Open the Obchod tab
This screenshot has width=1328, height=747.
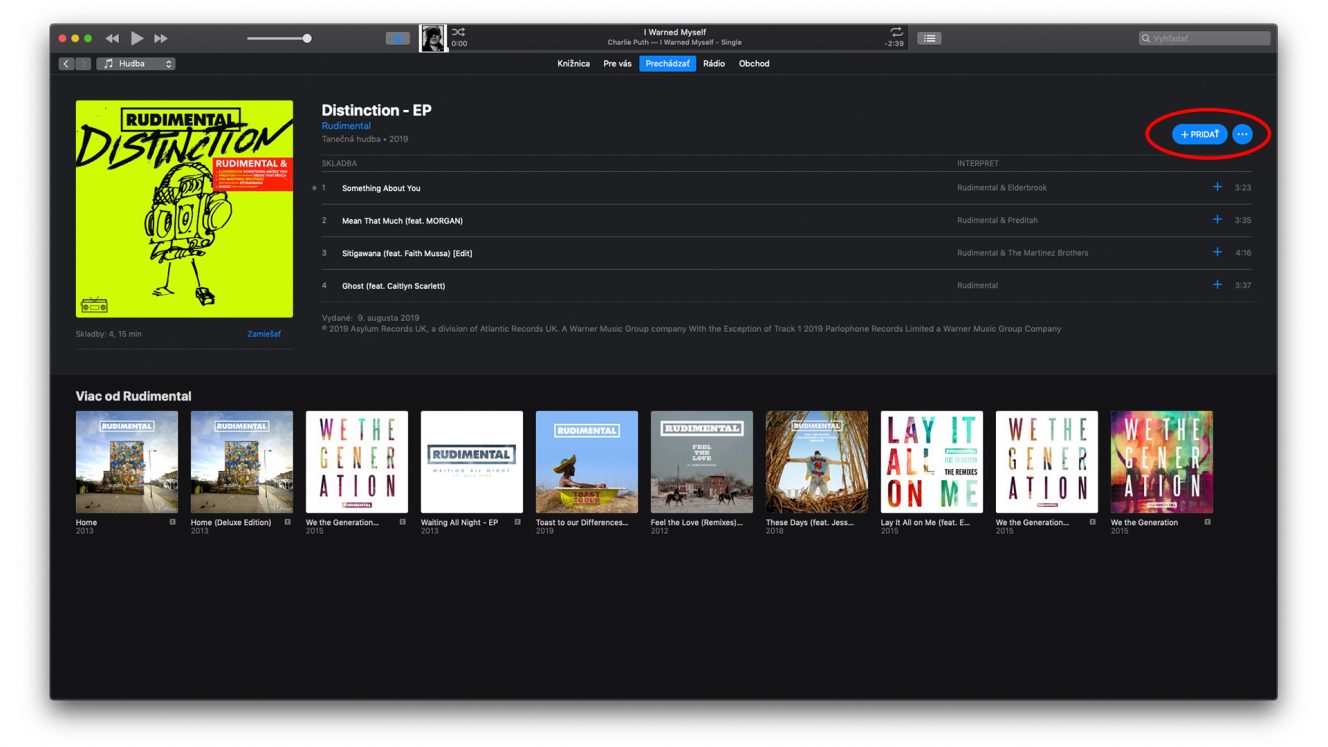pos(754,64)
